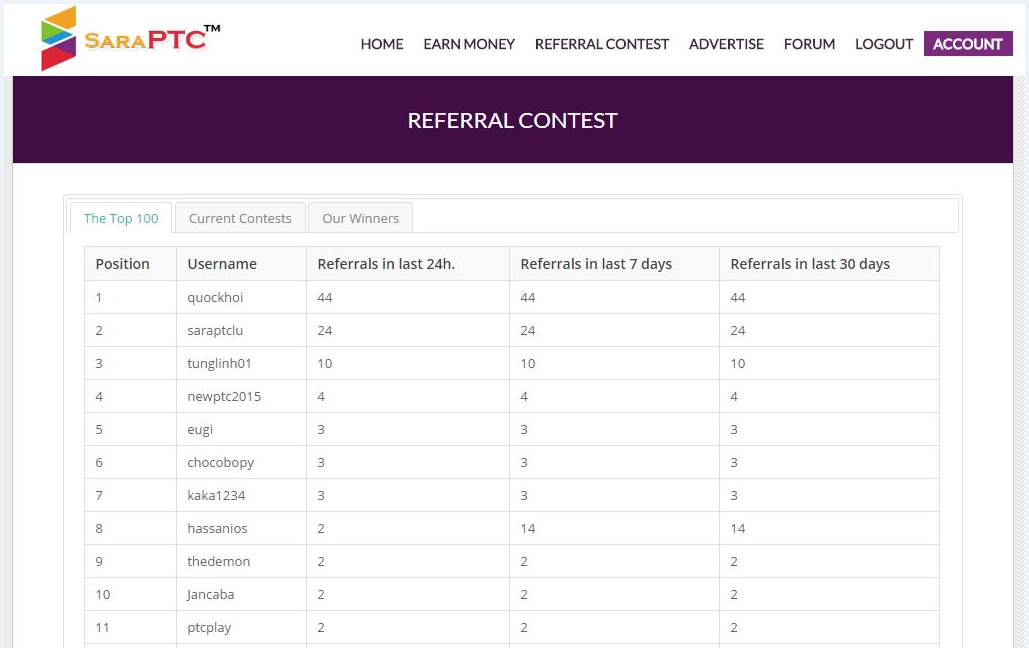
Task: Select The Top 100 tab
Action: (121, 218)
